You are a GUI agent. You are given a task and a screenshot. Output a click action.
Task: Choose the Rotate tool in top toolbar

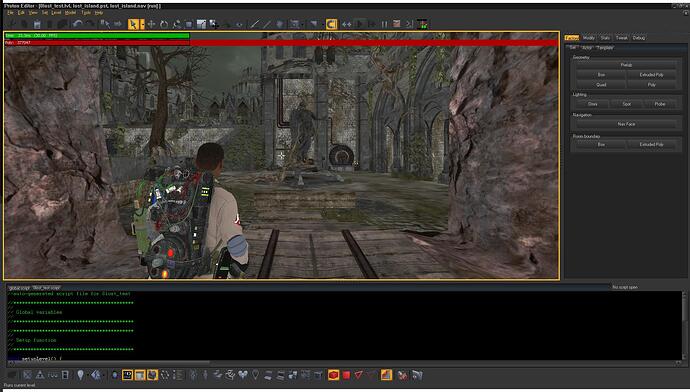point(164,24)
